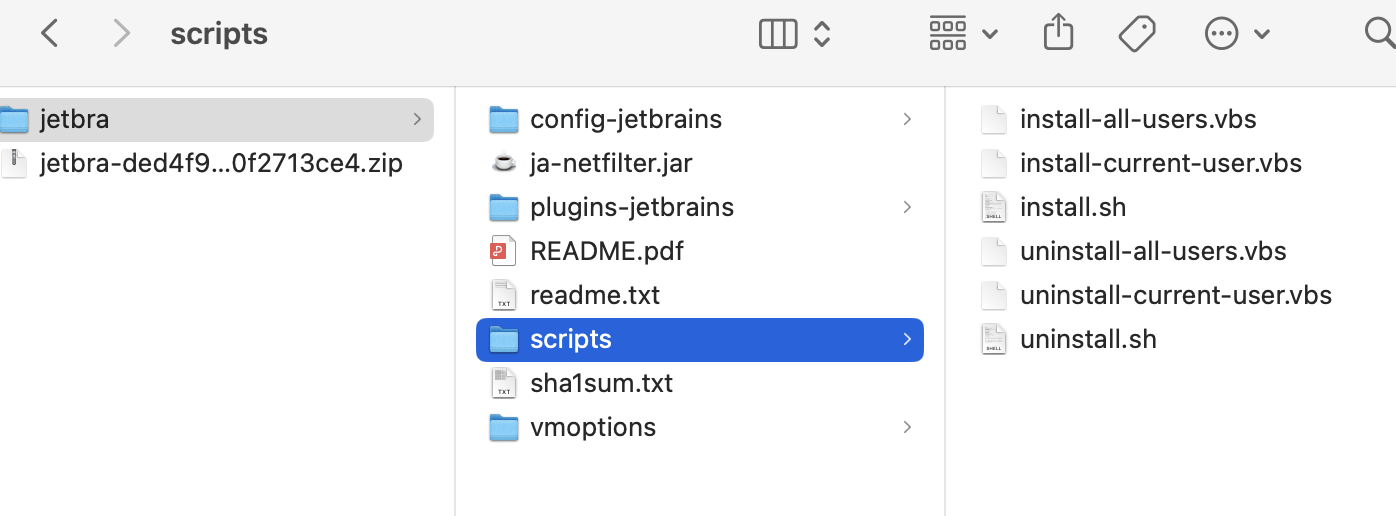Screen dimensions: 1396x516
Task: Select the README.pdf file icon
Action: (x=503, y=251)
